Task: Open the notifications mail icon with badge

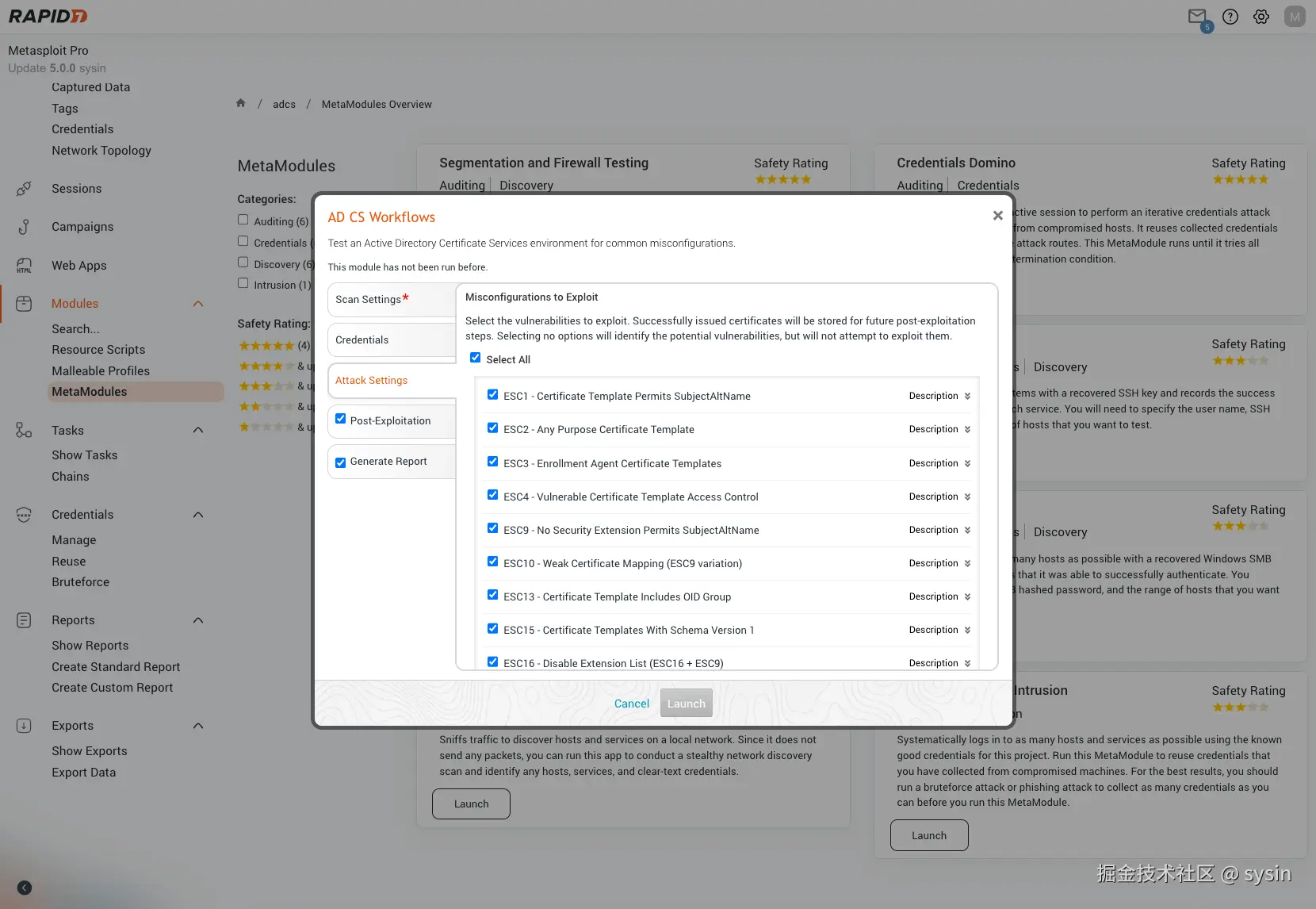Action: click(x=1197, y=17)
